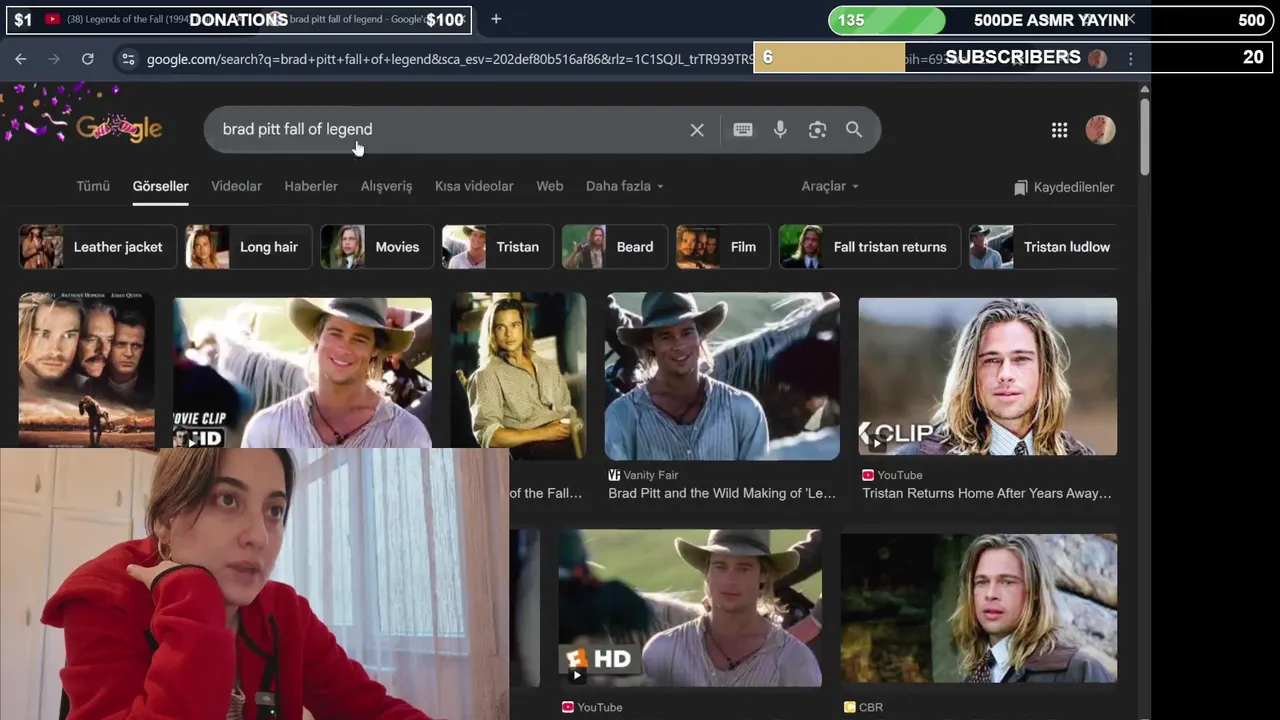The image size is (1280, 720).
Task: Open the MOVIE CLIP HD cowboy hat thumbnail
Action: (x=302, y=372)
